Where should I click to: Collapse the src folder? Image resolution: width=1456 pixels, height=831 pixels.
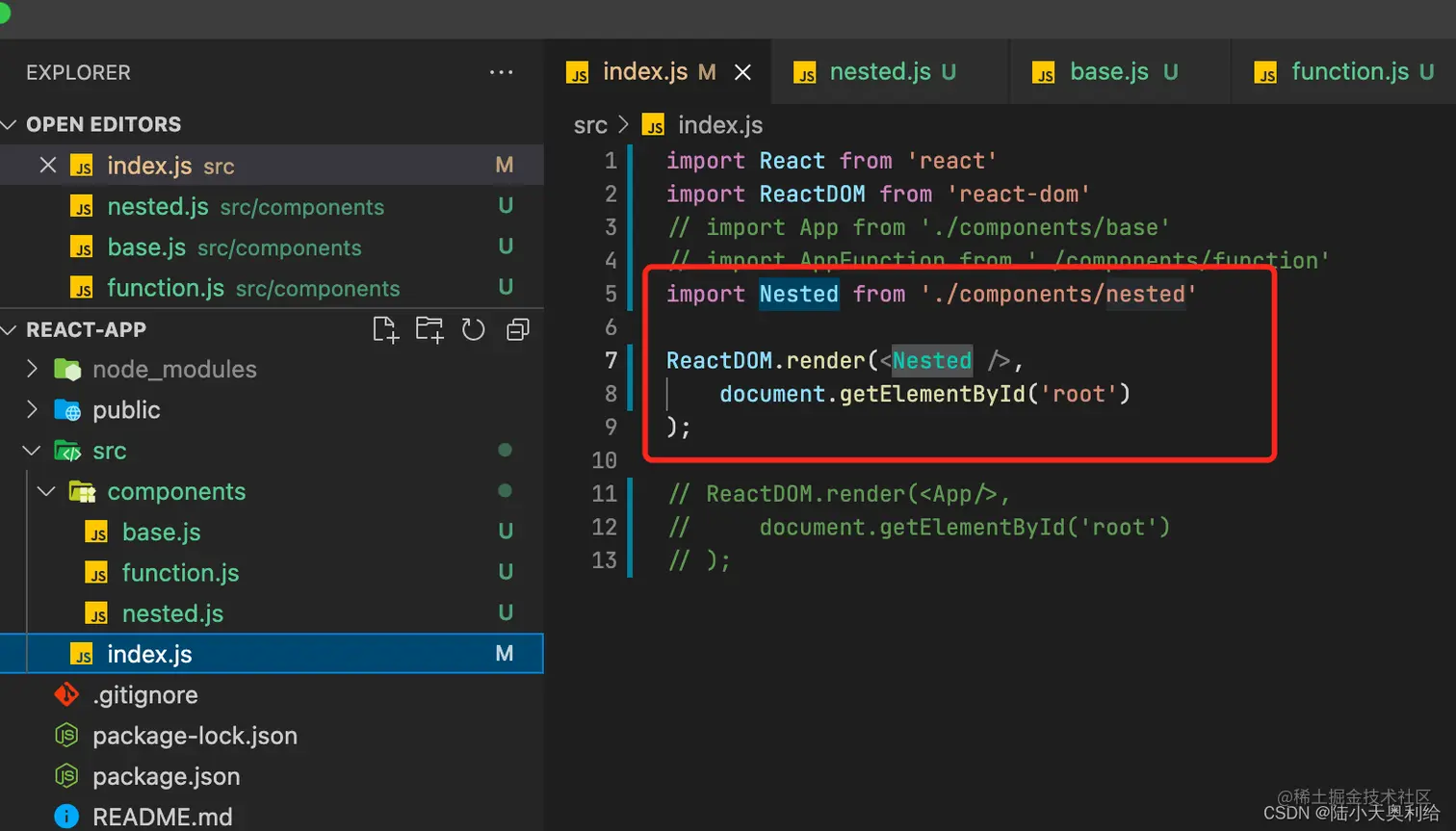click(33, 450)
